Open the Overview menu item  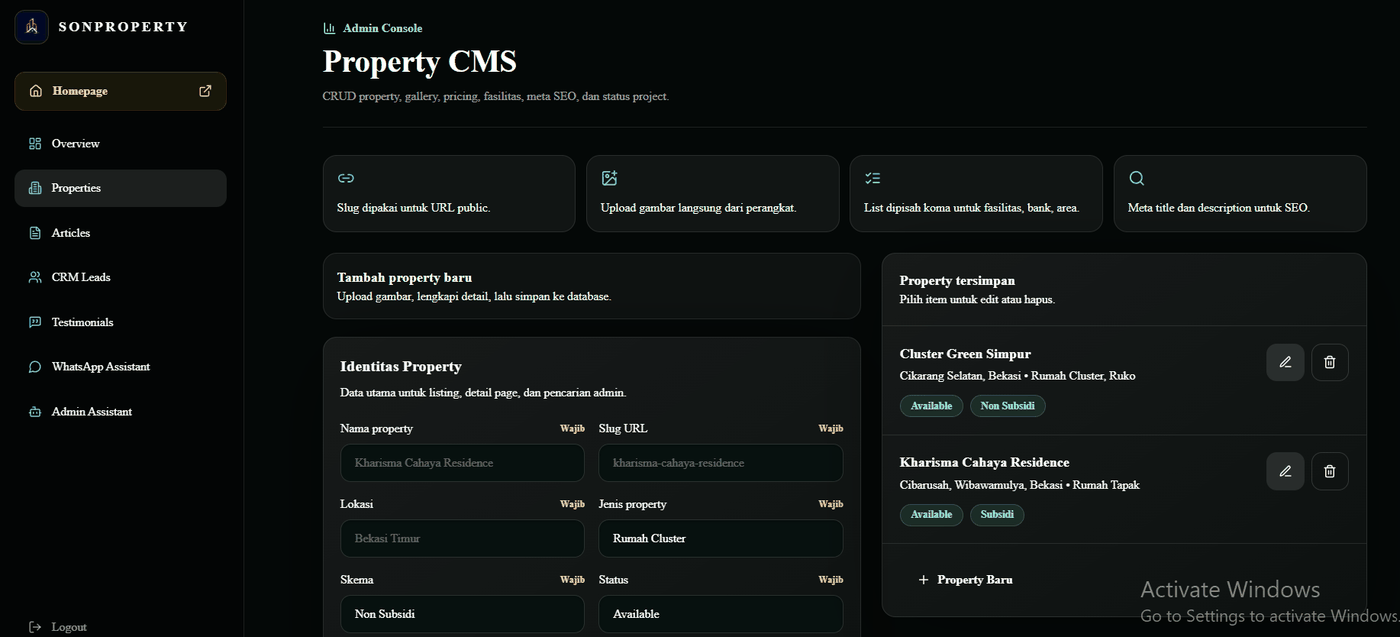pos(120,144)
